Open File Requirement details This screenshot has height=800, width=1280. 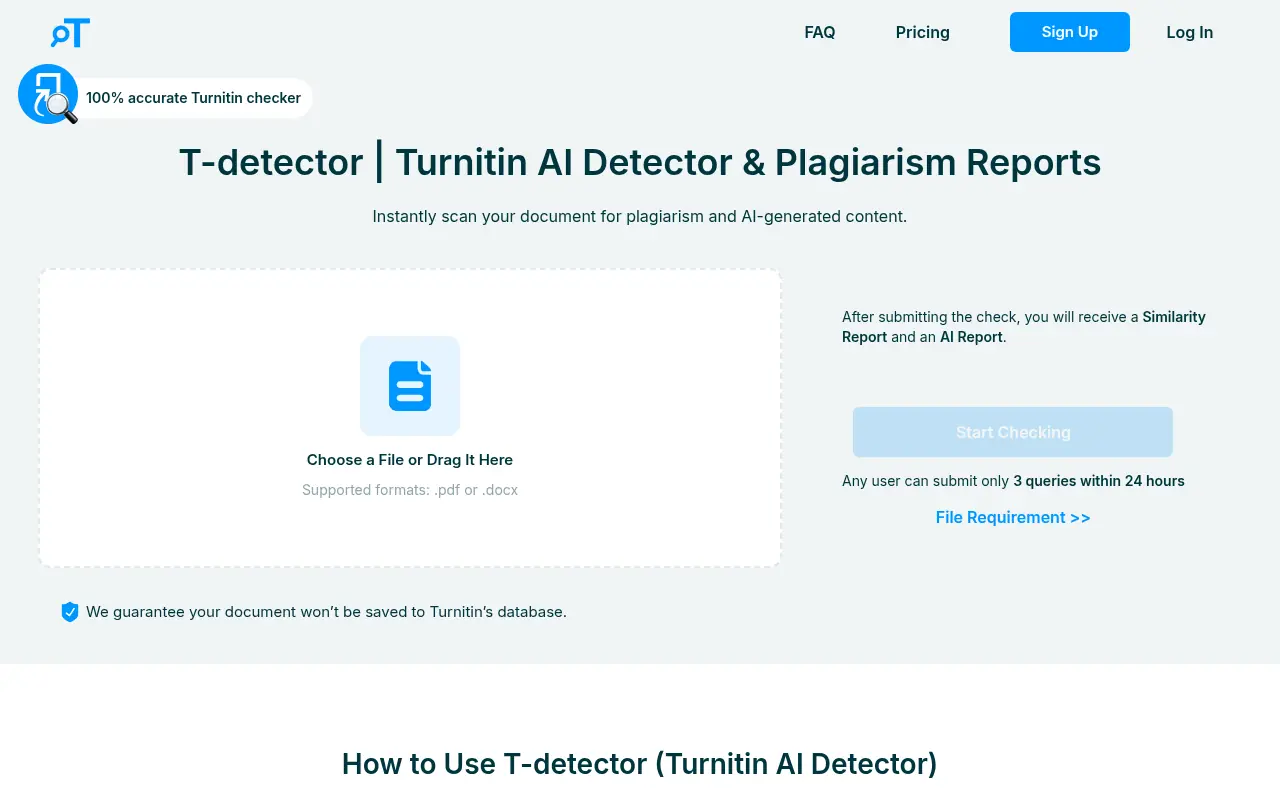point(1013,517)
